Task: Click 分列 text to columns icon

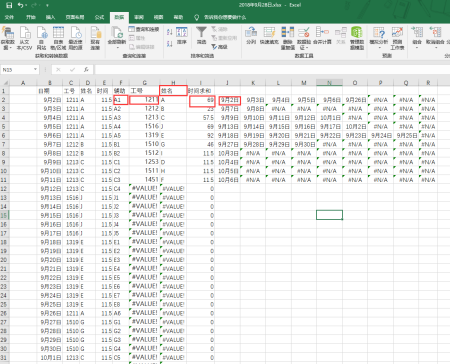Action: point(251,36)
